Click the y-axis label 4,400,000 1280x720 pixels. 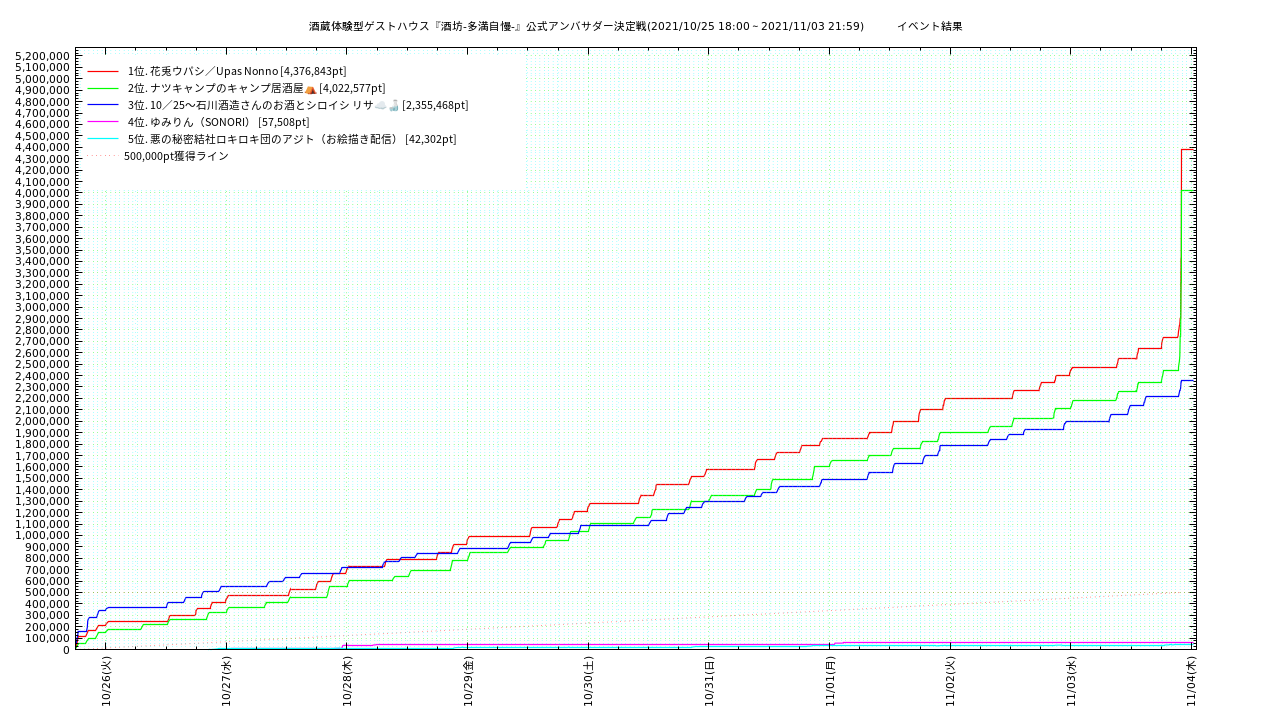click(x=44, y=148)
